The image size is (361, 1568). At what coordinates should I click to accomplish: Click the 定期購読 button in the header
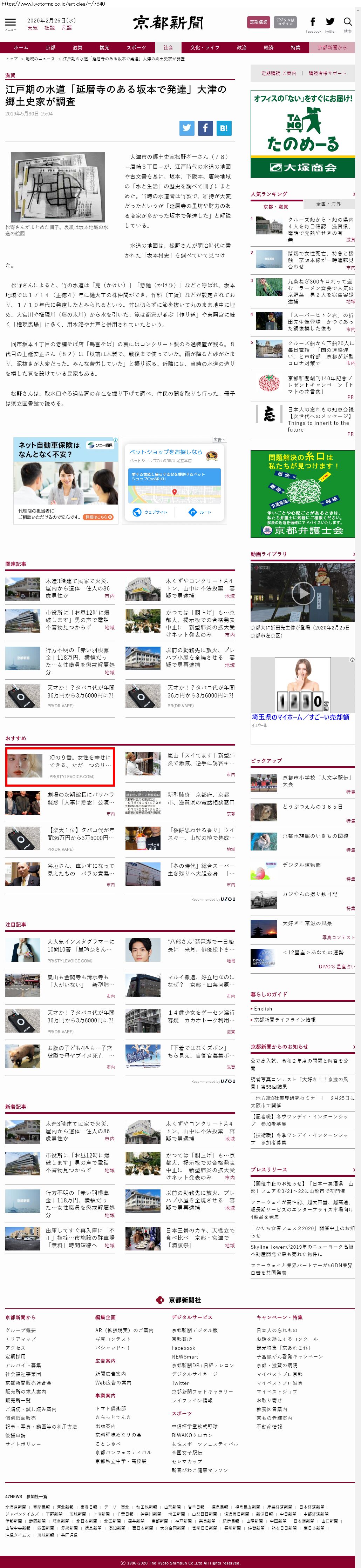pyautogui.click(x=258, y=22)
